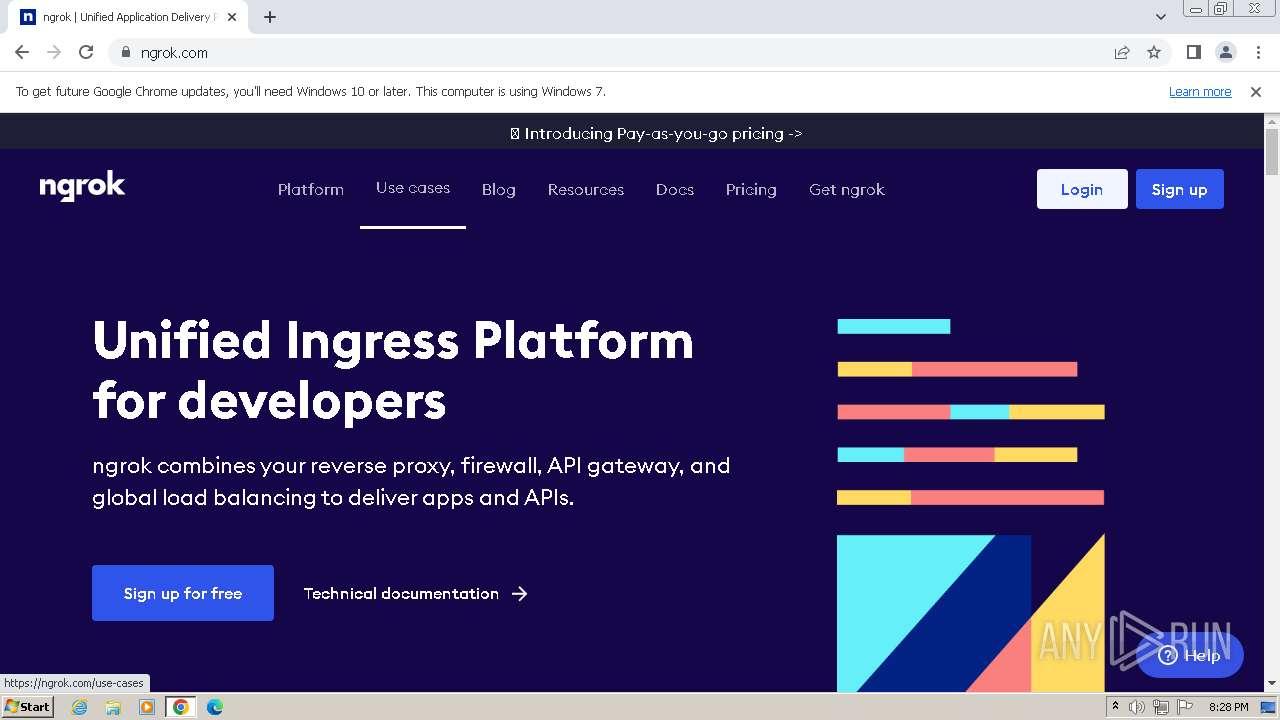Image resolution: width=1280 pixels, height=720 pixels.
Task: Click Sign up for free button
Action: click(x=183, y=593)
